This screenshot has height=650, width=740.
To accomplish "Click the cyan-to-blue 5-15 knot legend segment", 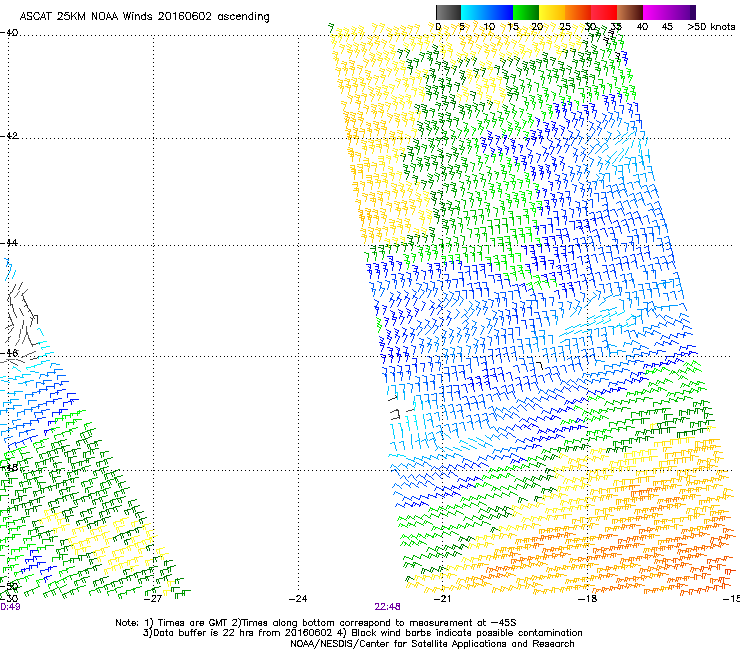I will (x=487, y=12).
